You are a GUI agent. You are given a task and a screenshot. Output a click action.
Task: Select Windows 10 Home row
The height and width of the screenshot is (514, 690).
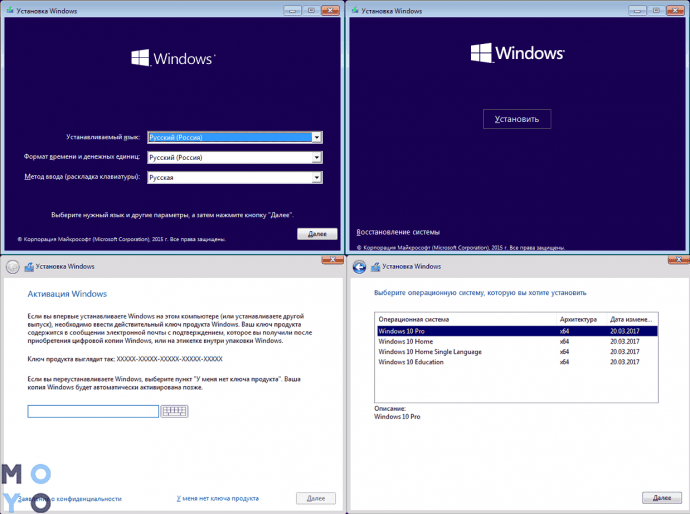(517, 341)
